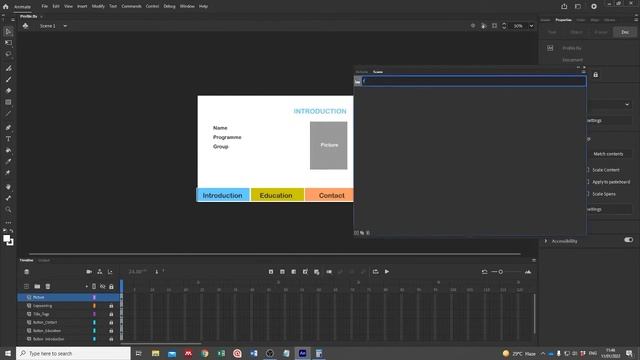640x360 pixels.
Task: Click the Introduction button on stage
Action: pyautogui.click(x=222, y=195)
